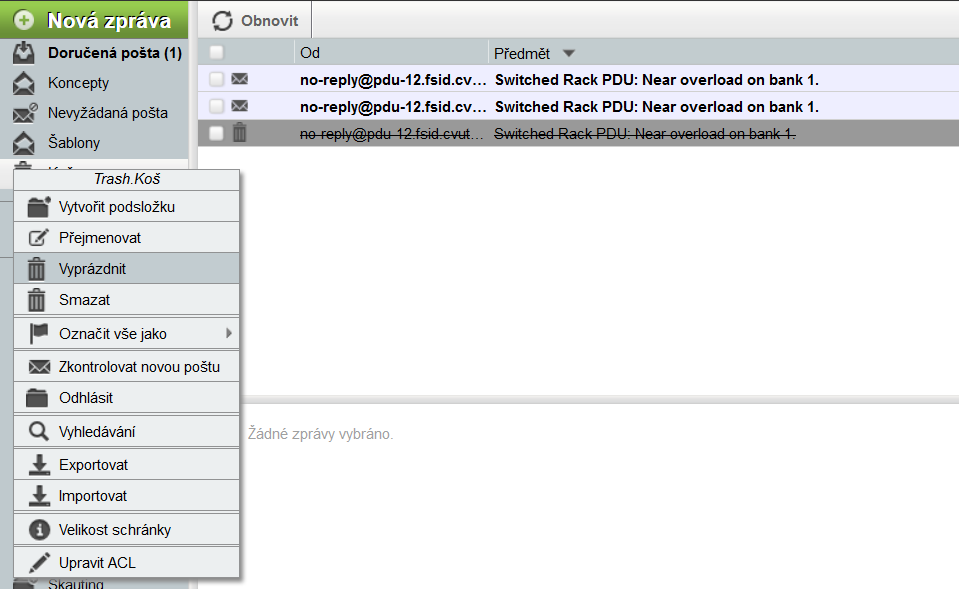Click the trash can icon beside Vyprázdnit
The image size is (959, 589).
pos(37,269)
